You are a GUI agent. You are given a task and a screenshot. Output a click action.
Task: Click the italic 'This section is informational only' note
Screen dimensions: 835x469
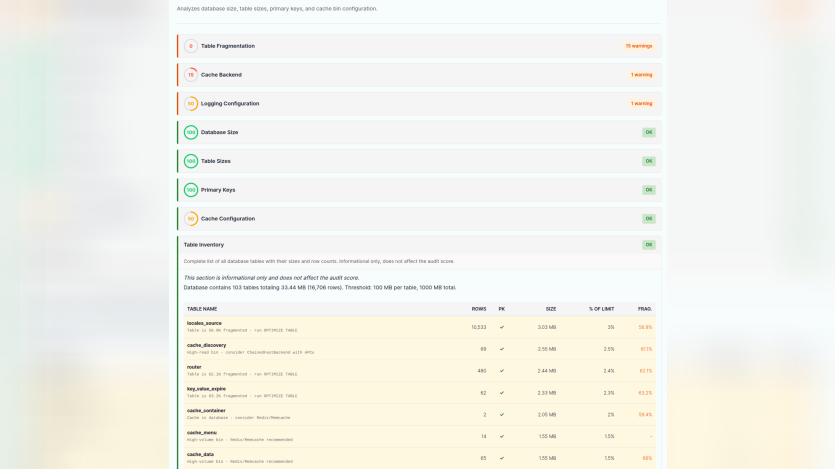pos(271,278)
